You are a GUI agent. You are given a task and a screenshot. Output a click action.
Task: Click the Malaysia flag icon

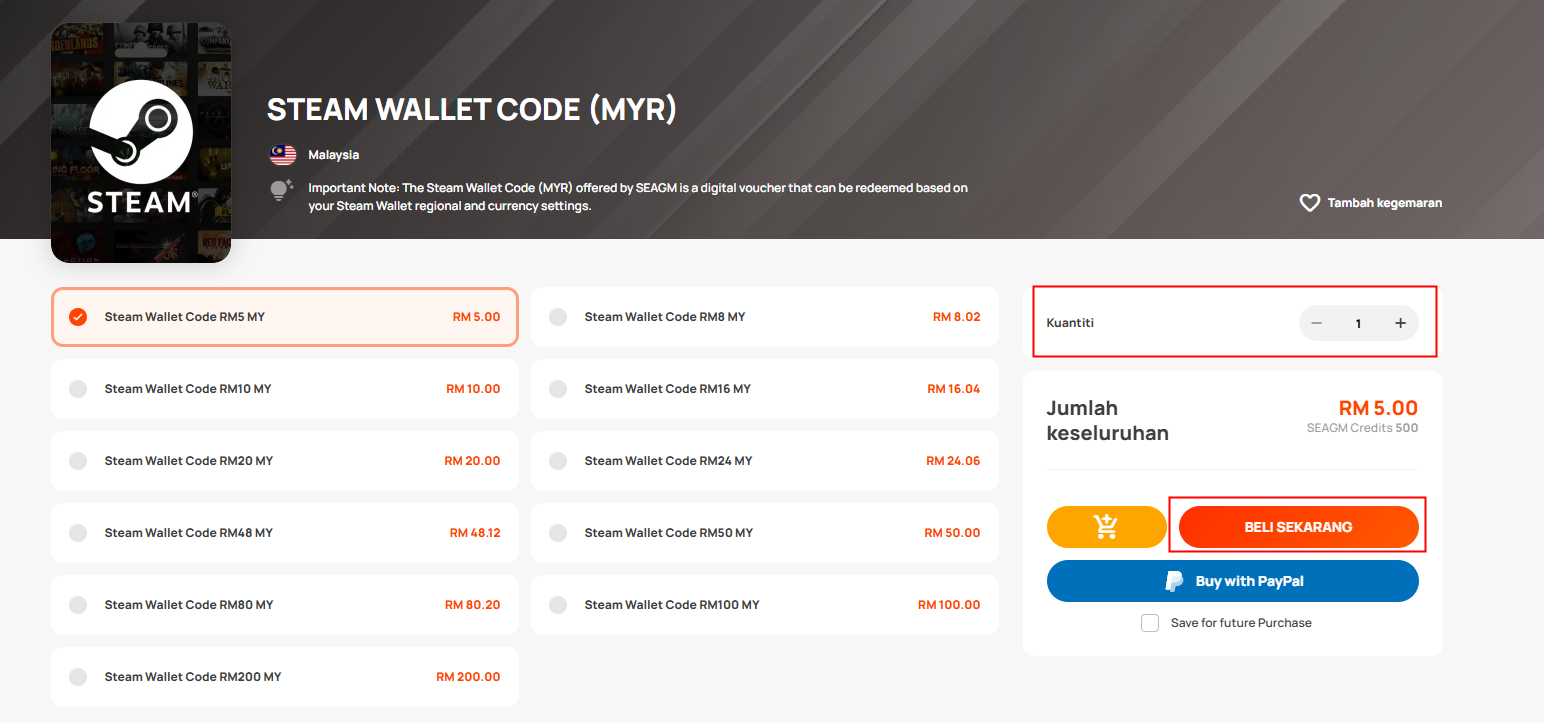tap(283, 155)
